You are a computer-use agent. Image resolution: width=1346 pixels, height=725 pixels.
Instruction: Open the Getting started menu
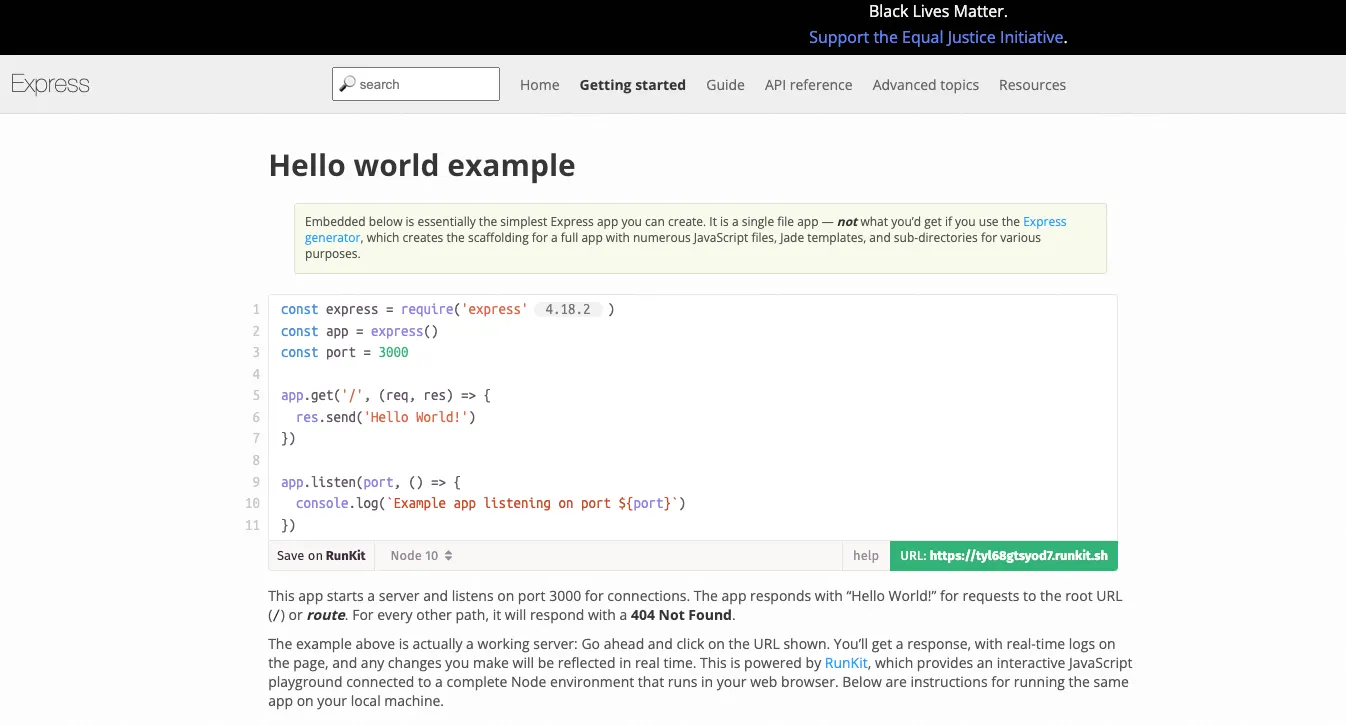(633, 85)
